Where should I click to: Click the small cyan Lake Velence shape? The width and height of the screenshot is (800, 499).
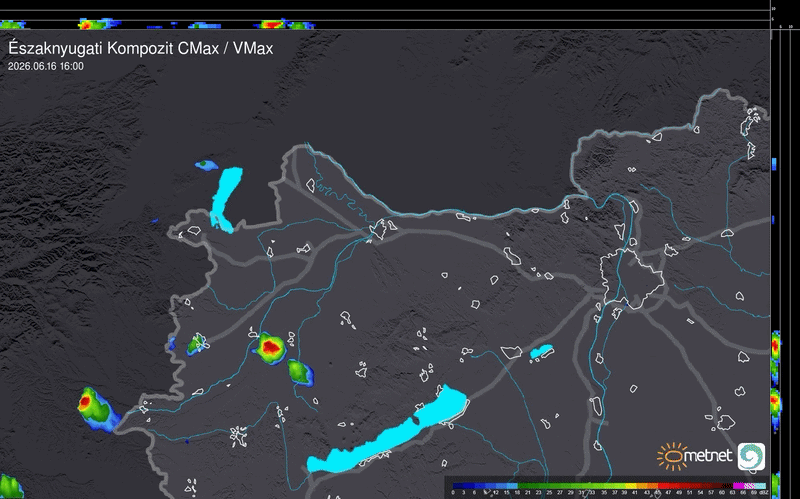tap(541, 352)
